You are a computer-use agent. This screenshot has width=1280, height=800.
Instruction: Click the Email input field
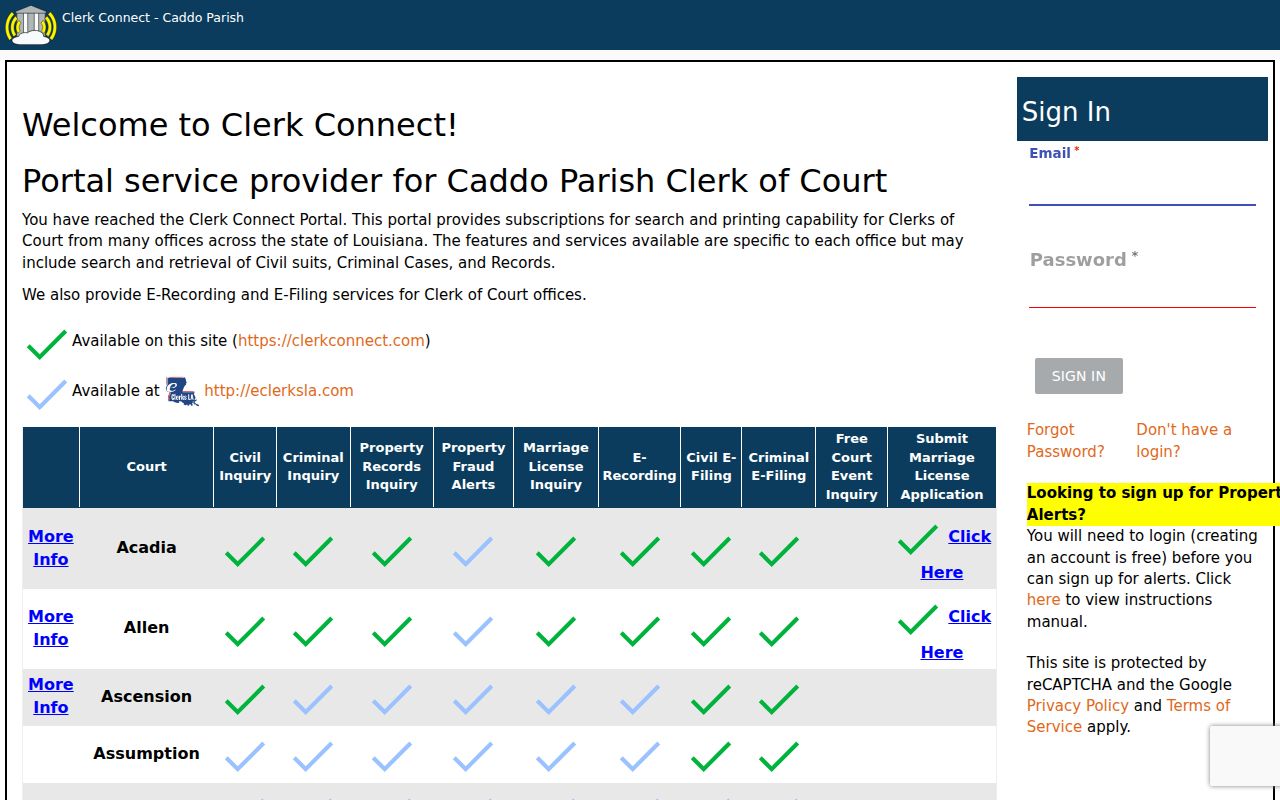click(x=1142, y=186)
